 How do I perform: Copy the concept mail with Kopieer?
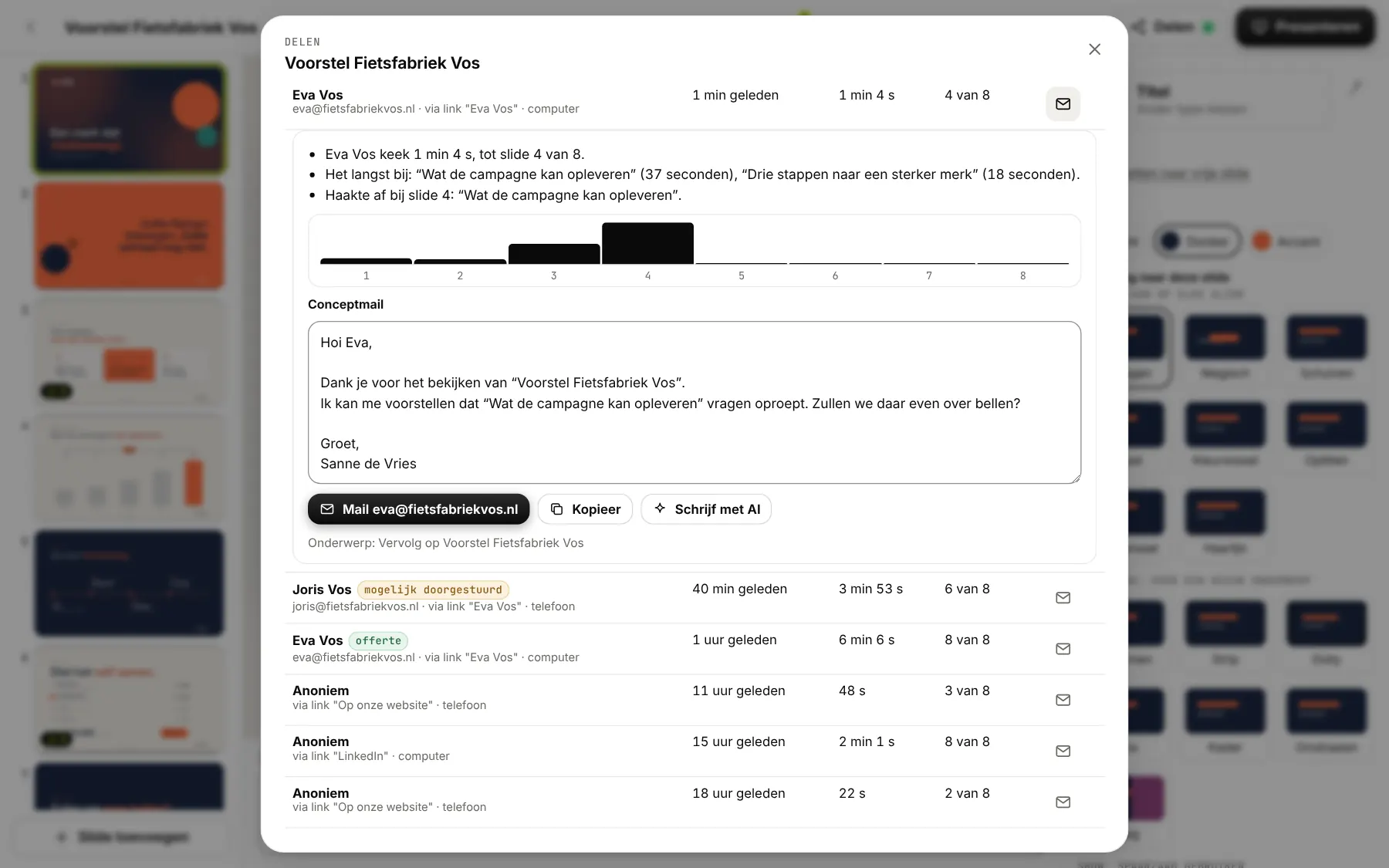coord(585,509)
